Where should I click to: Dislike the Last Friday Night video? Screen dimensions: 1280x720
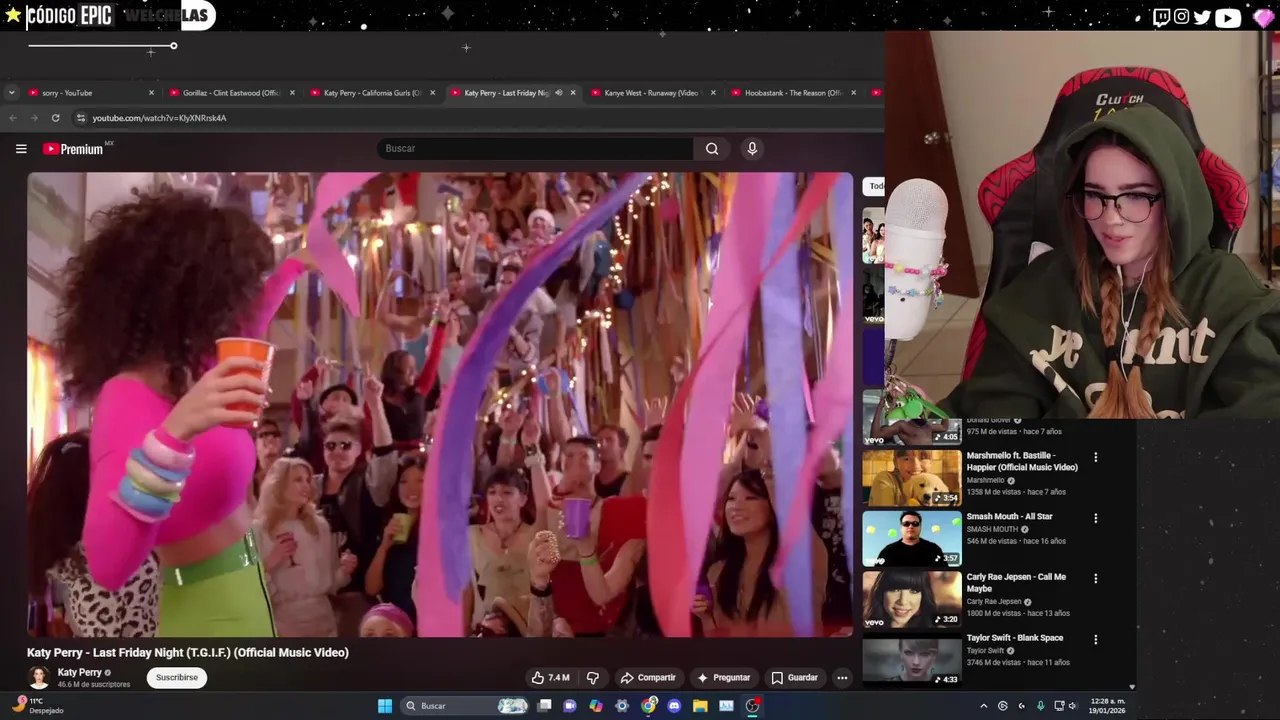pyautogui.click(x=593, y=678)
